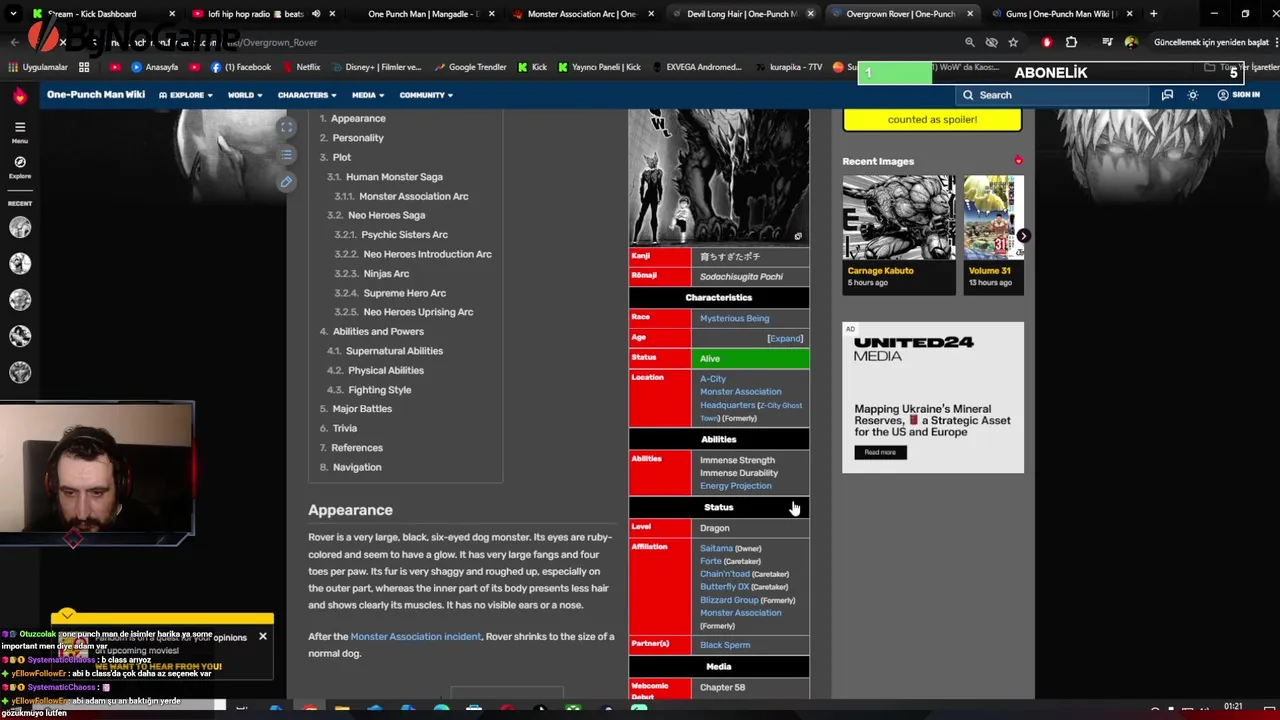
Task: Open the CHARACTERS dropdown menu
Action: [x=307, y=95]
